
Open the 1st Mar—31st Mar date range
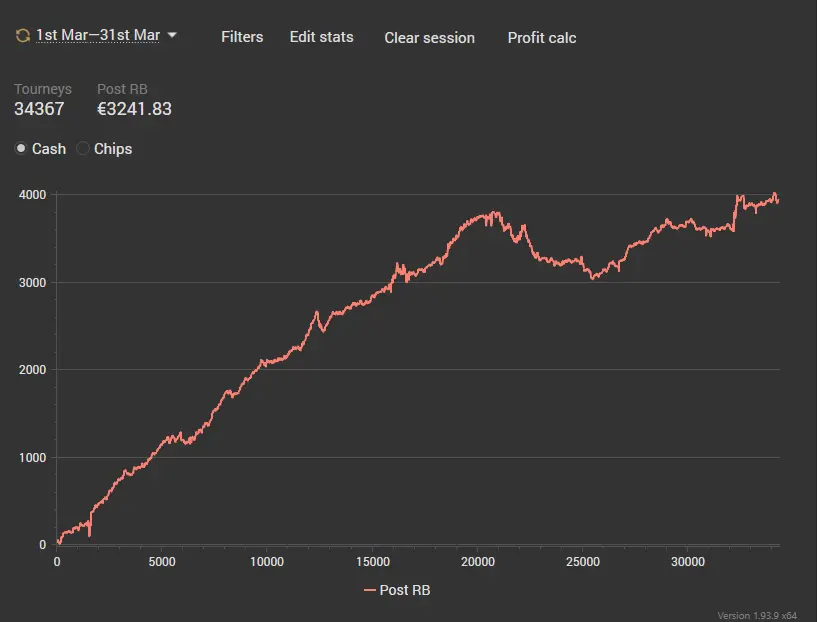click(98, 36)
